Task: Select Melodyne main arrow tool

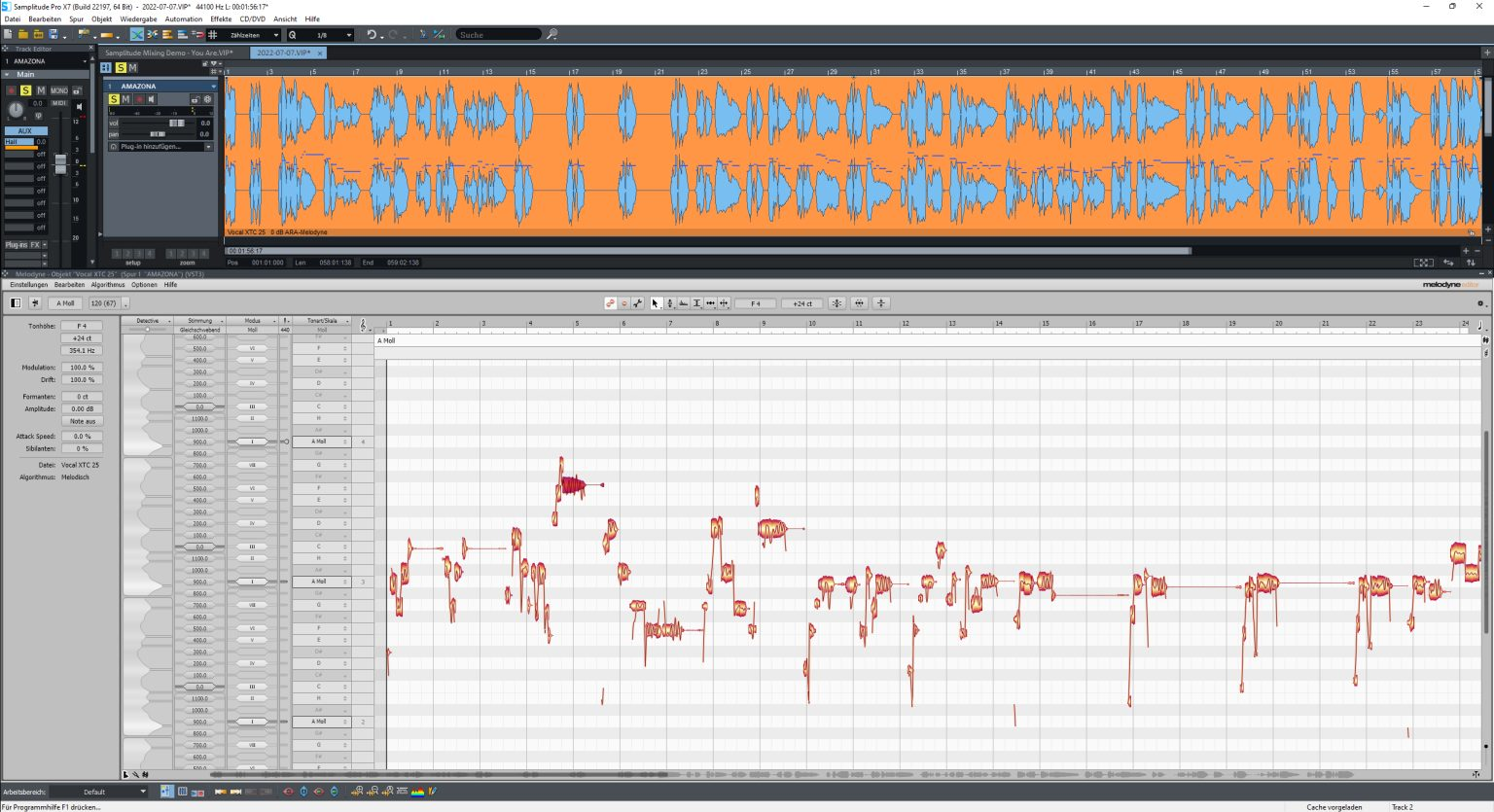Action: click(x=656, y=303)
